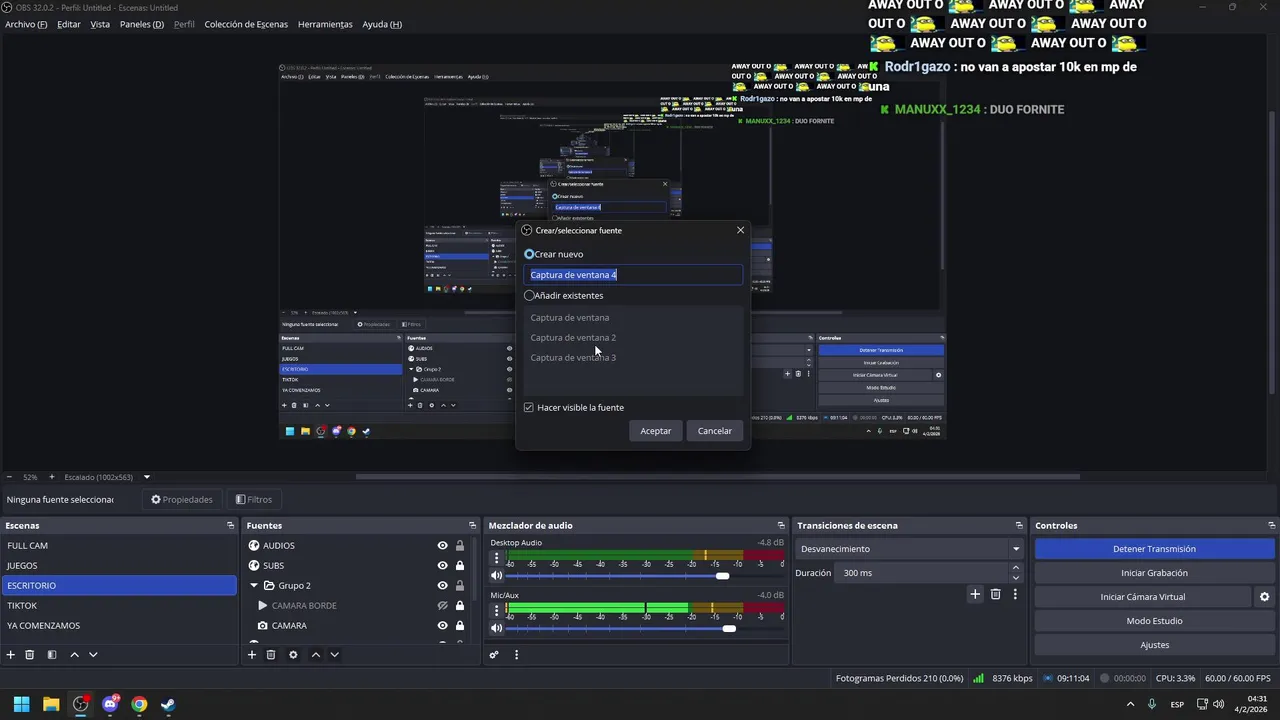Hide the SUBS source with its eye icon
Image resolution: width=1280 pixels, height=720 pixels.
442,566
